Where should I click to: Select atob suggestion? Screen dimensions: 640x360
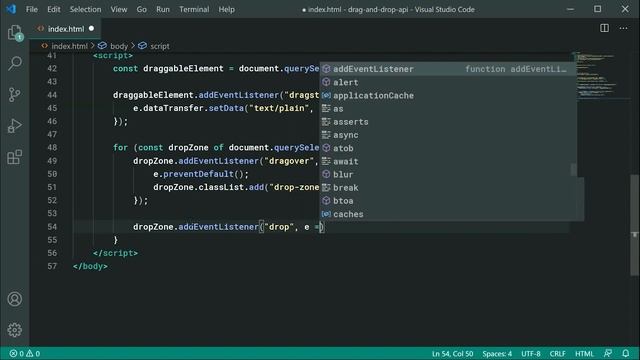tap(448, 148)
